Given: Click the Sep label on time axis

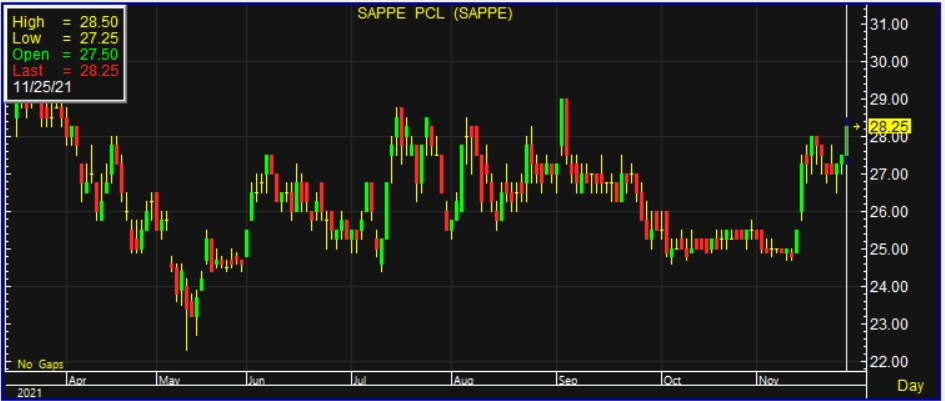Looking at the screenshot, I should point(569,380).
